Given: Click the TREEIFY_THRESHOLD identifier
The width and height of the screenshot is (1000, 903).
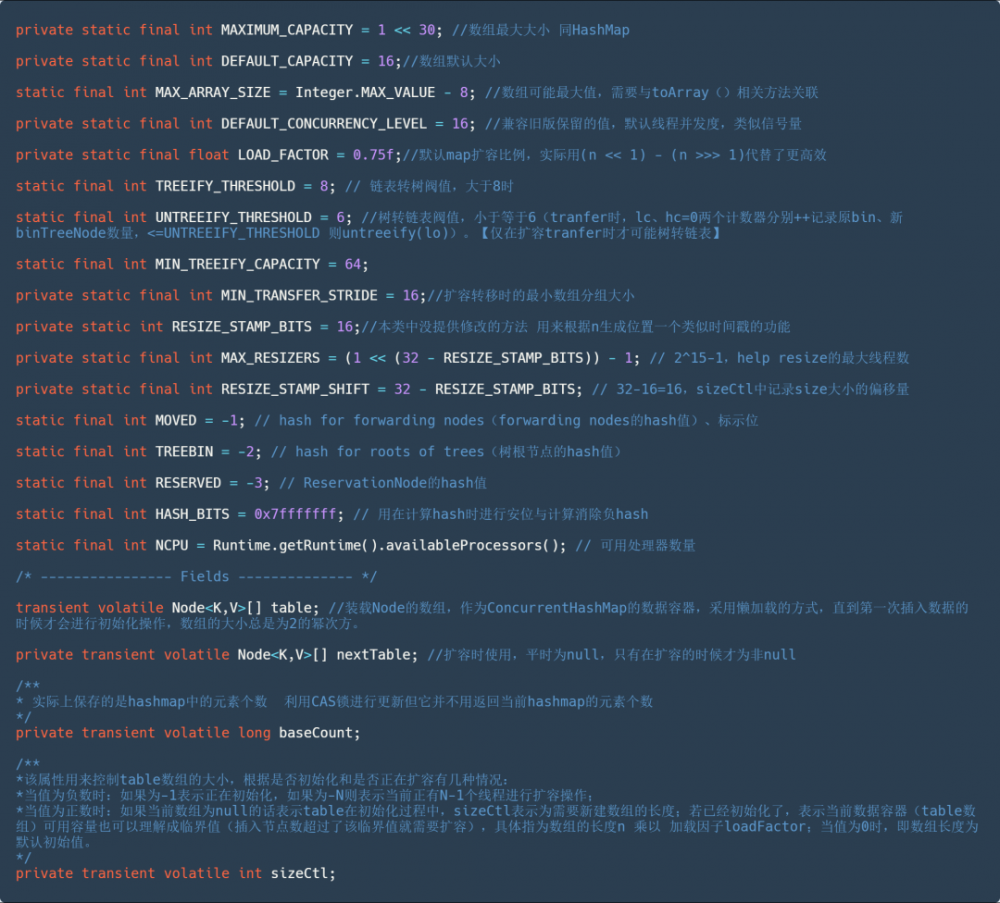Looking at the screenshot, I should (x=225, y=186).
